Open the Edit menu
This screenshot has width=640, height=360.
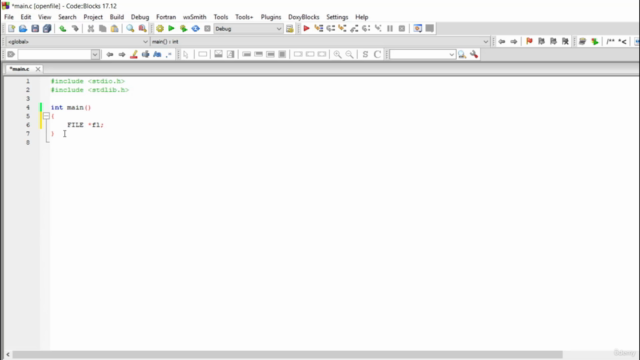pos(26,17)
